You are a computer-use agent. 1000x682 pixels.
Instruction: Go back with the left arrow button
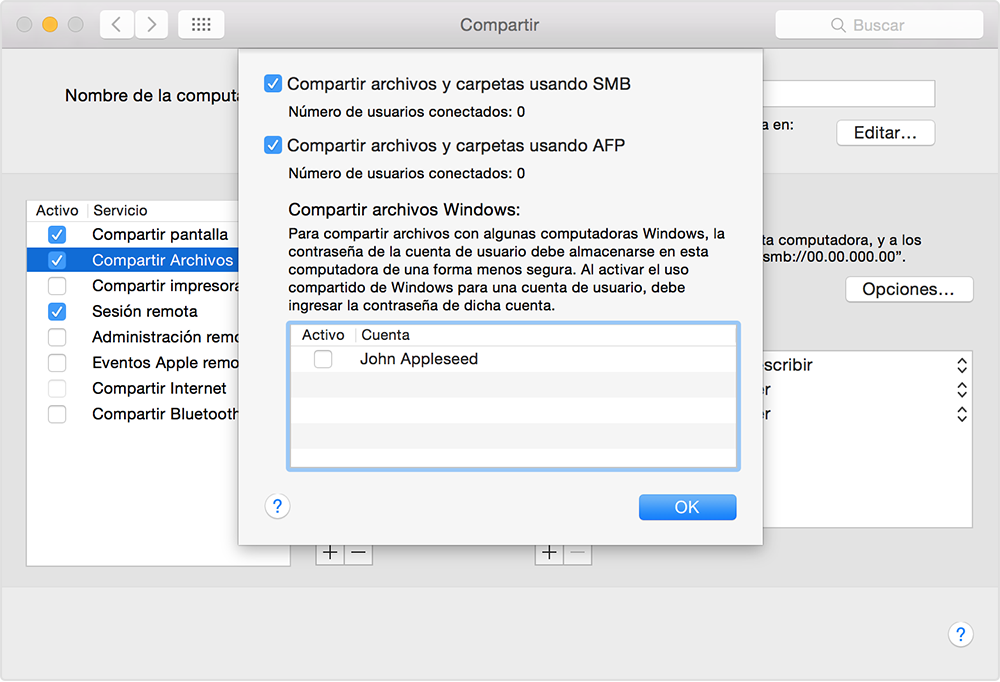[117, 25]
